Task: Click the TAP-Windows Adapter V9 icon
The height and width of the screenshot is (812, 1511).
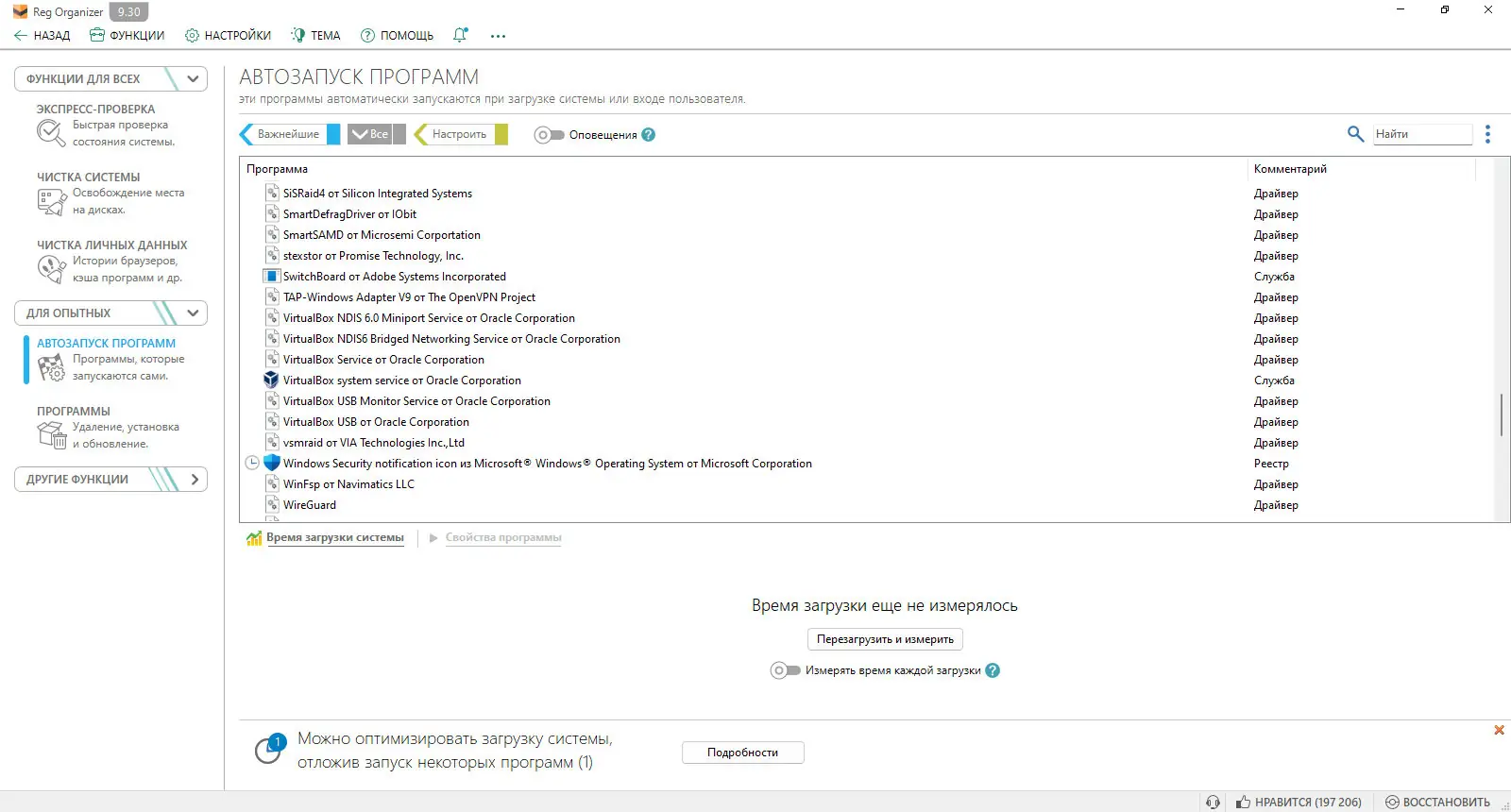Action: [x=272, y=297]
